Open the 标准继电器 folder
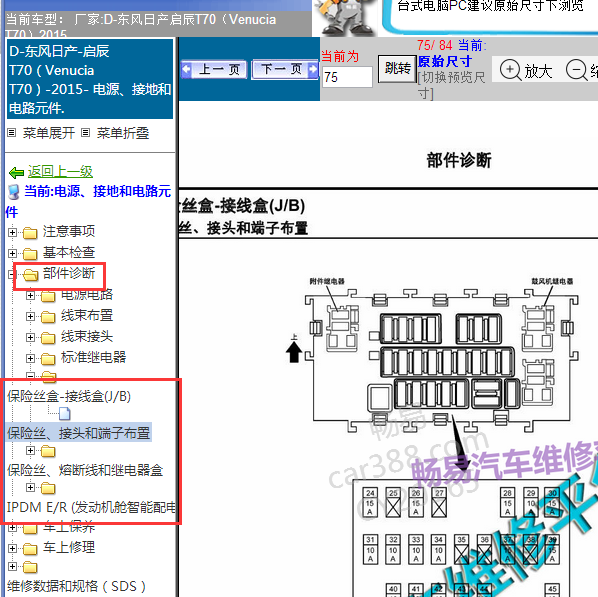Viewport: 598px width, 597px height. click(x=93, y=357)
